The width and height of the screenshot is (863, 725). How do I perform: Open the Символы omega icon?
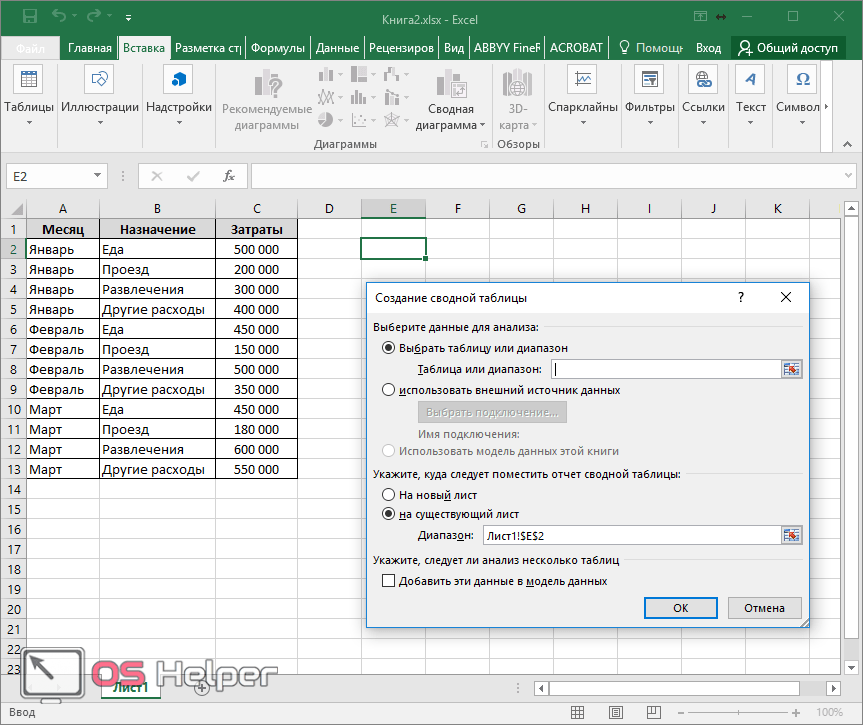tap(802, 80)
